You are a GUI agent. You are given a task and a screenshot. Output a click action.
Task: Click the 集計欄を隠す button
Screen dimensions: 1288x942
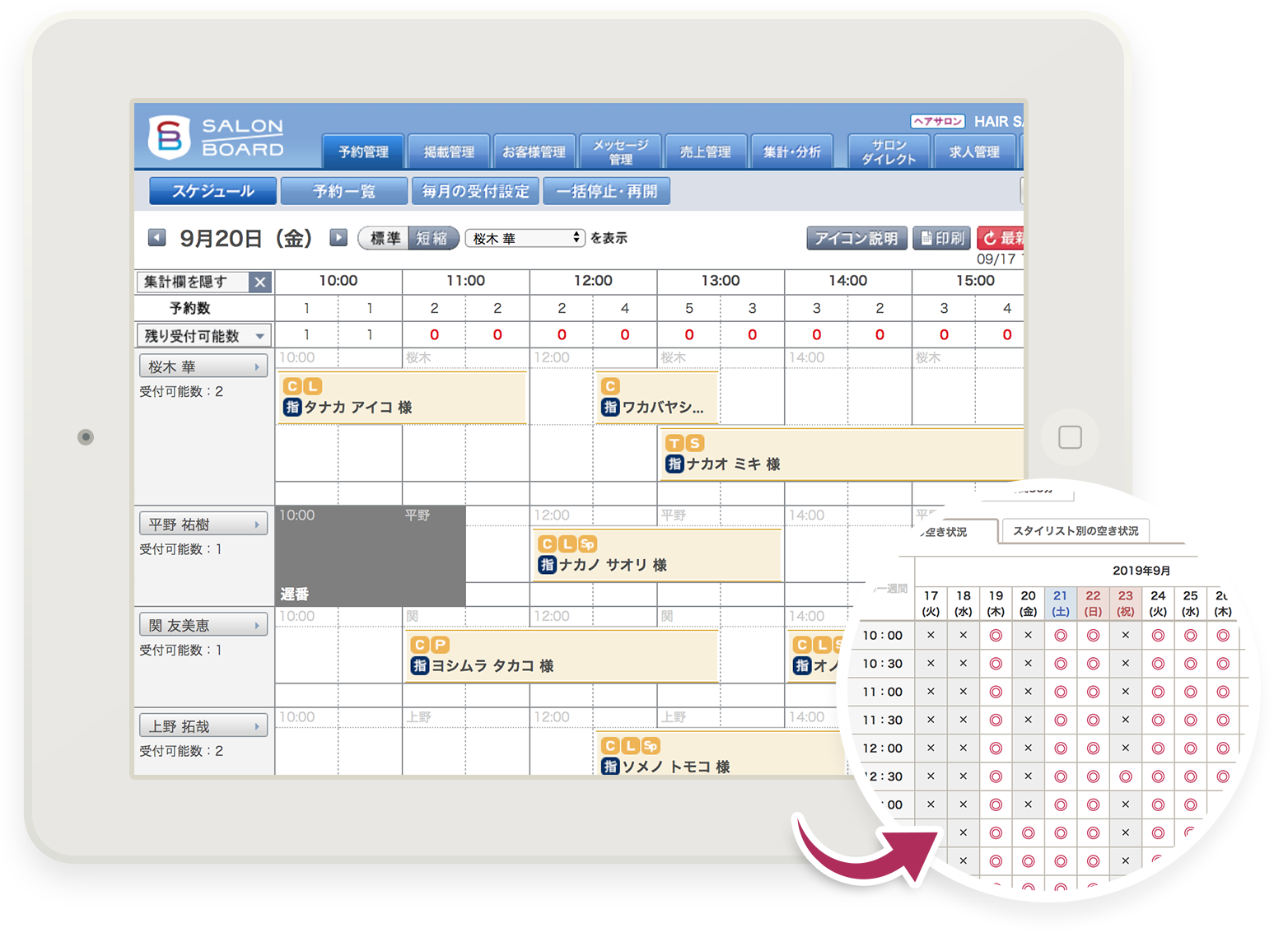click(193, 282)
